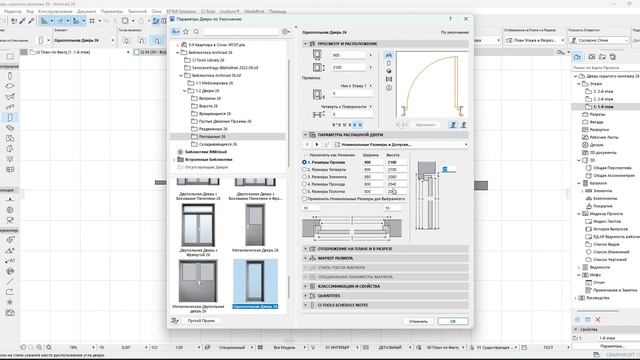This screenshot has height=360, width=640.
Task: Select 'Ворота 26' folder in tree
Action: pyautogui.click(x=209, y=106)
